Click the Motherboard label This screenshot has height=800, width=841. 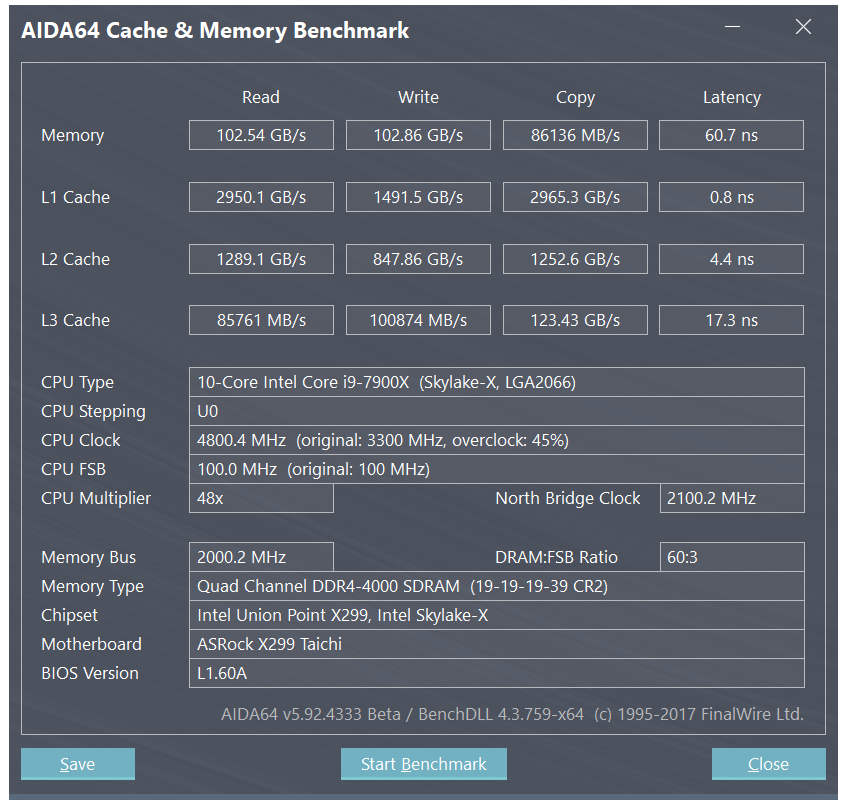[91, 644]
